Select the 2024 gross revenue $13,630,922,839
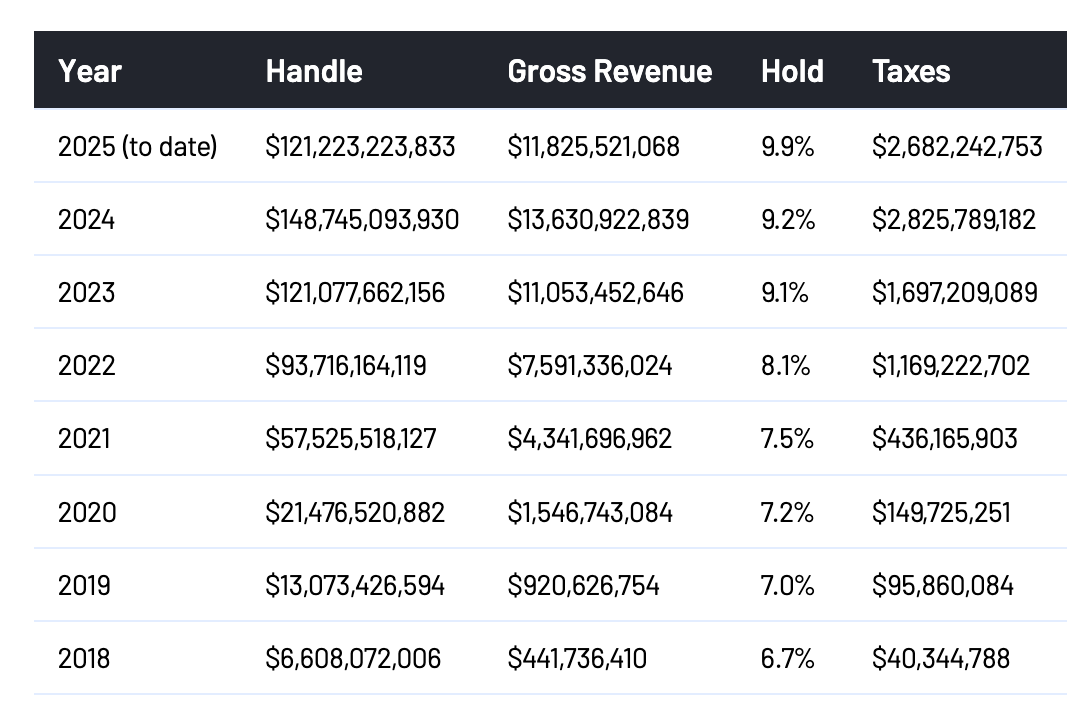Screen dimensions: 1090x712 click(598, 219)
